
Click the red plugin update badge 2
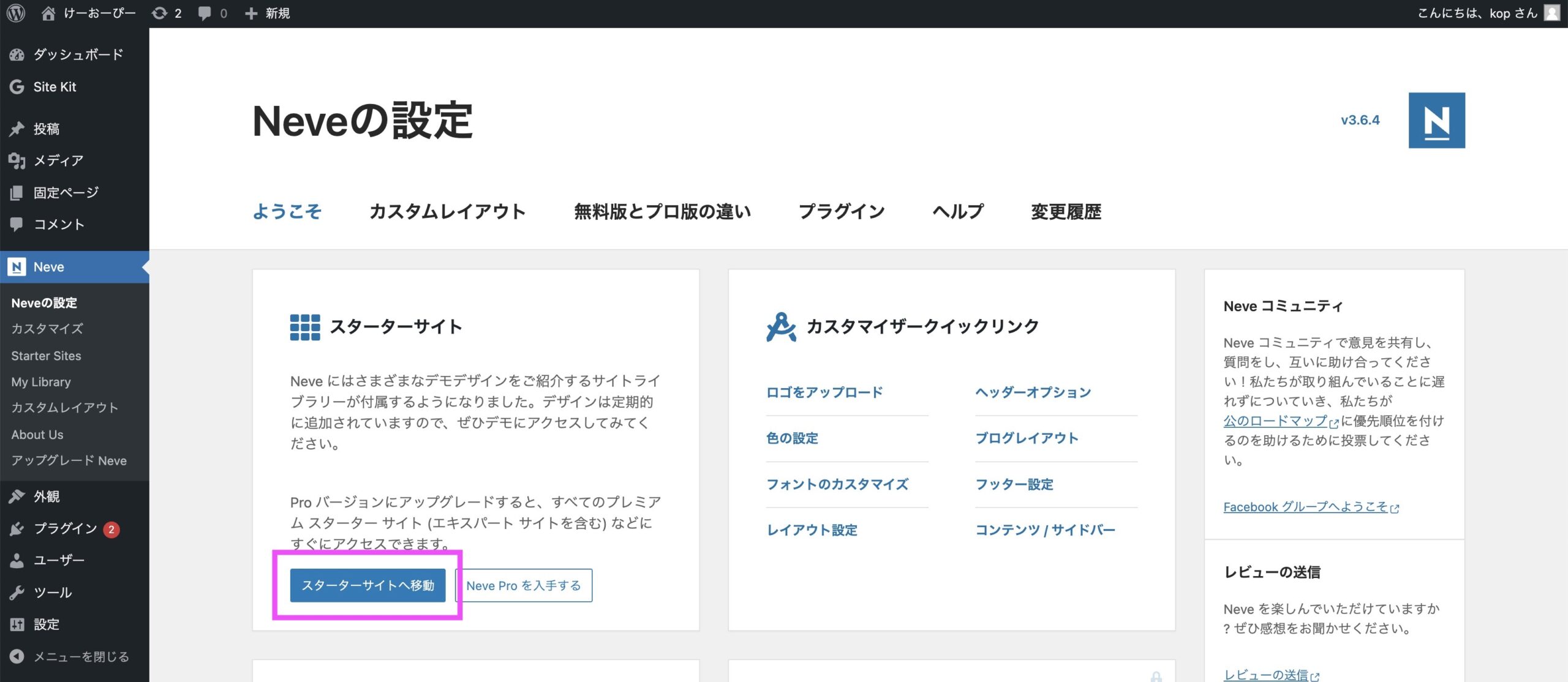click(111, 530)
